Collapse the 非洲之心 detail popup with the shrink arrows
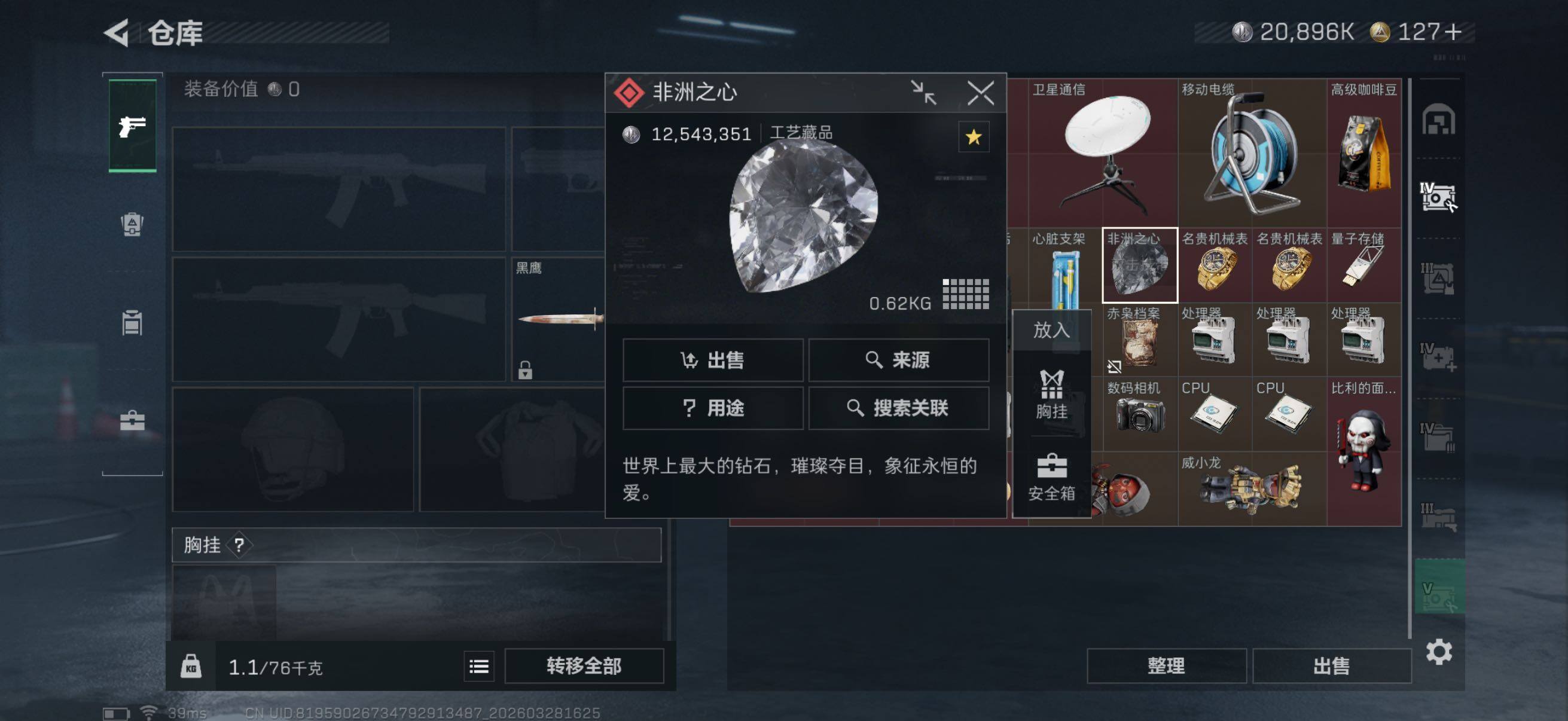Image resolution: width=1568 pixels, height=721 pixels. [923, 93]
